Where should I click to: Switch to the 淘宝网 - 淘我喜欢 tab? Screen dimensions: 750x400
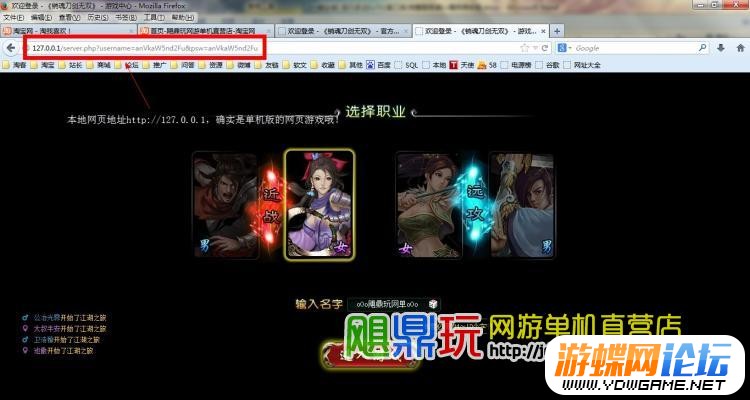click(x=68, y=31)
